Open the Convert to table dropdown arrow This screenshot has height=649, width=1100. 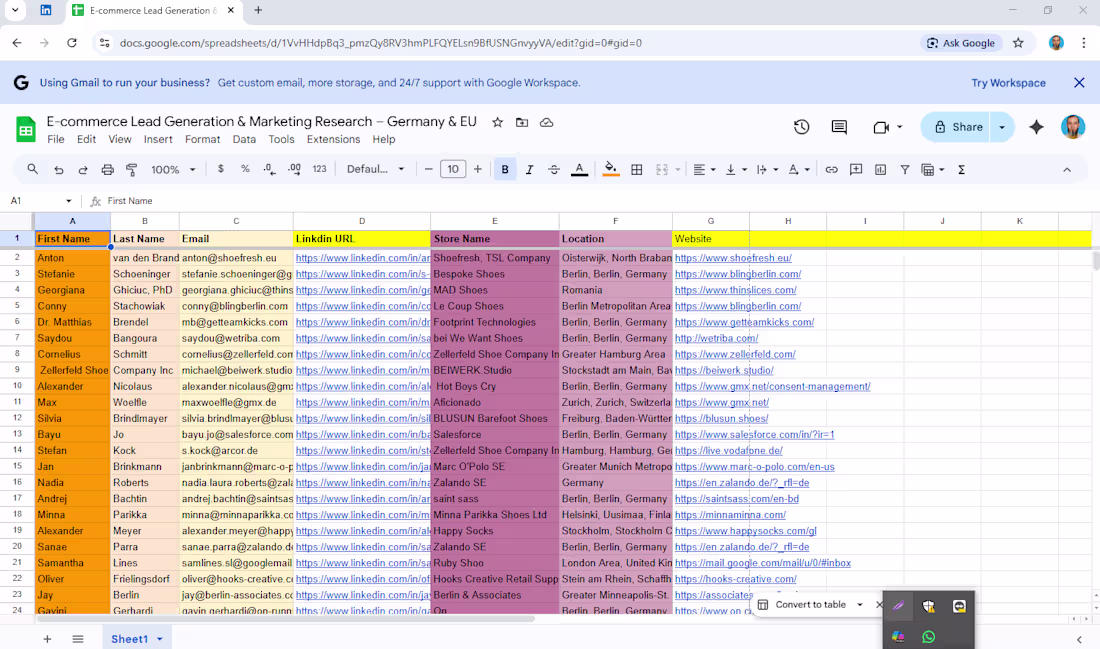point(860,605)
